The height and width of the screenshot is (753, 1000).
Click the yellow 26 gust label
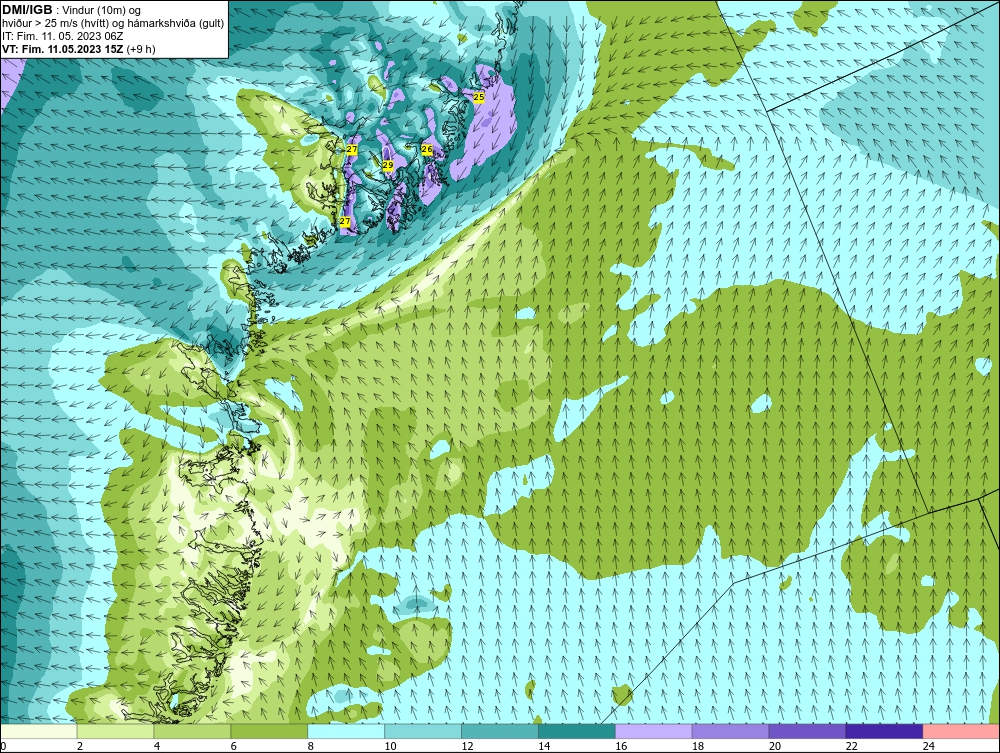click(x=427, y=149)
